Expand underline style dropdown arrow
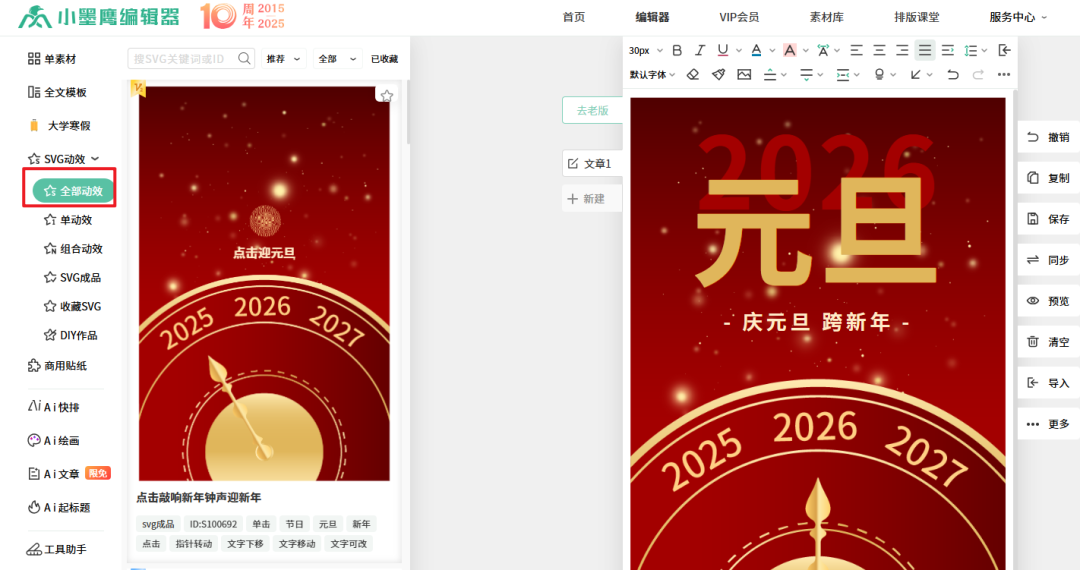1080x570 pixels. coord(738,50)
